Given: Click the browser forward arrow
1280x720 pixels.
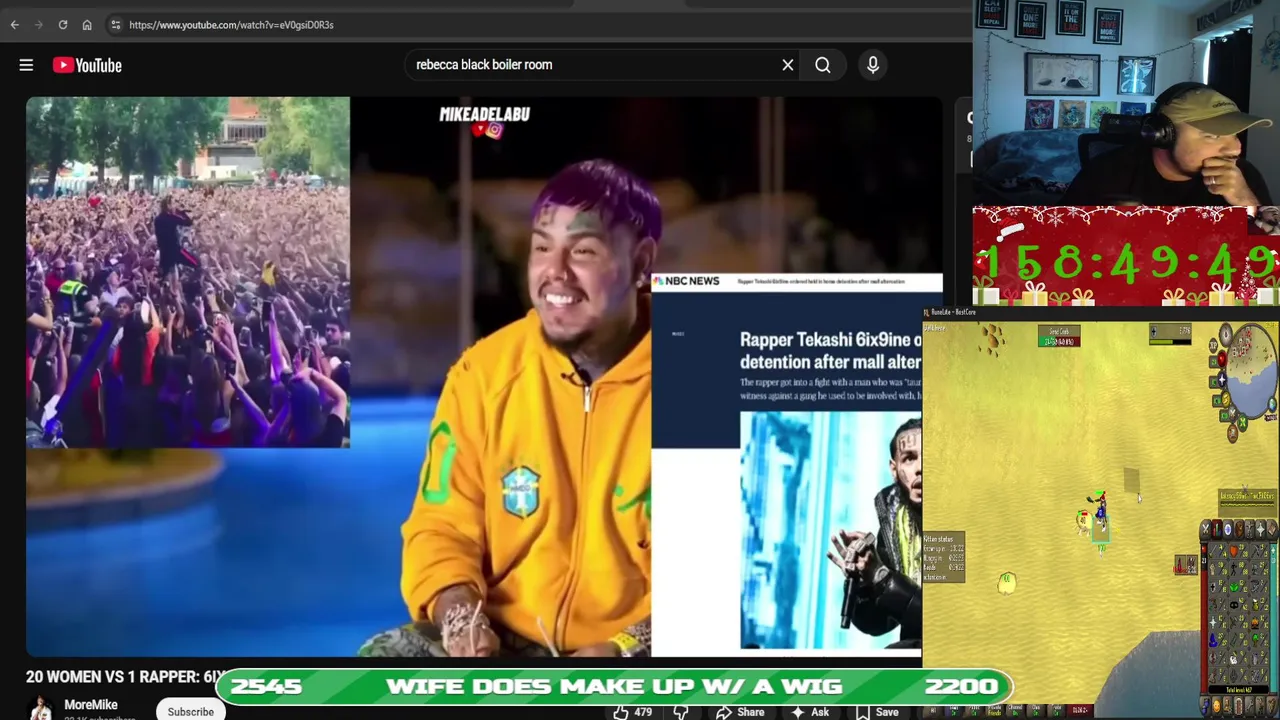Looking at the screenshot, I should coord(39,25).
